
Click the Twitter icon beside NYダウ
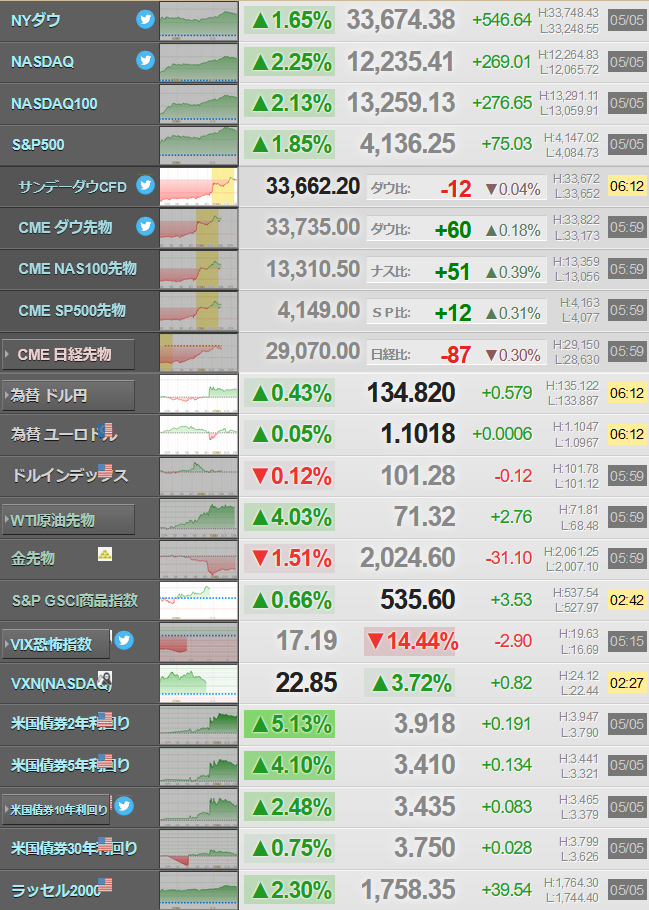(146, 19)
